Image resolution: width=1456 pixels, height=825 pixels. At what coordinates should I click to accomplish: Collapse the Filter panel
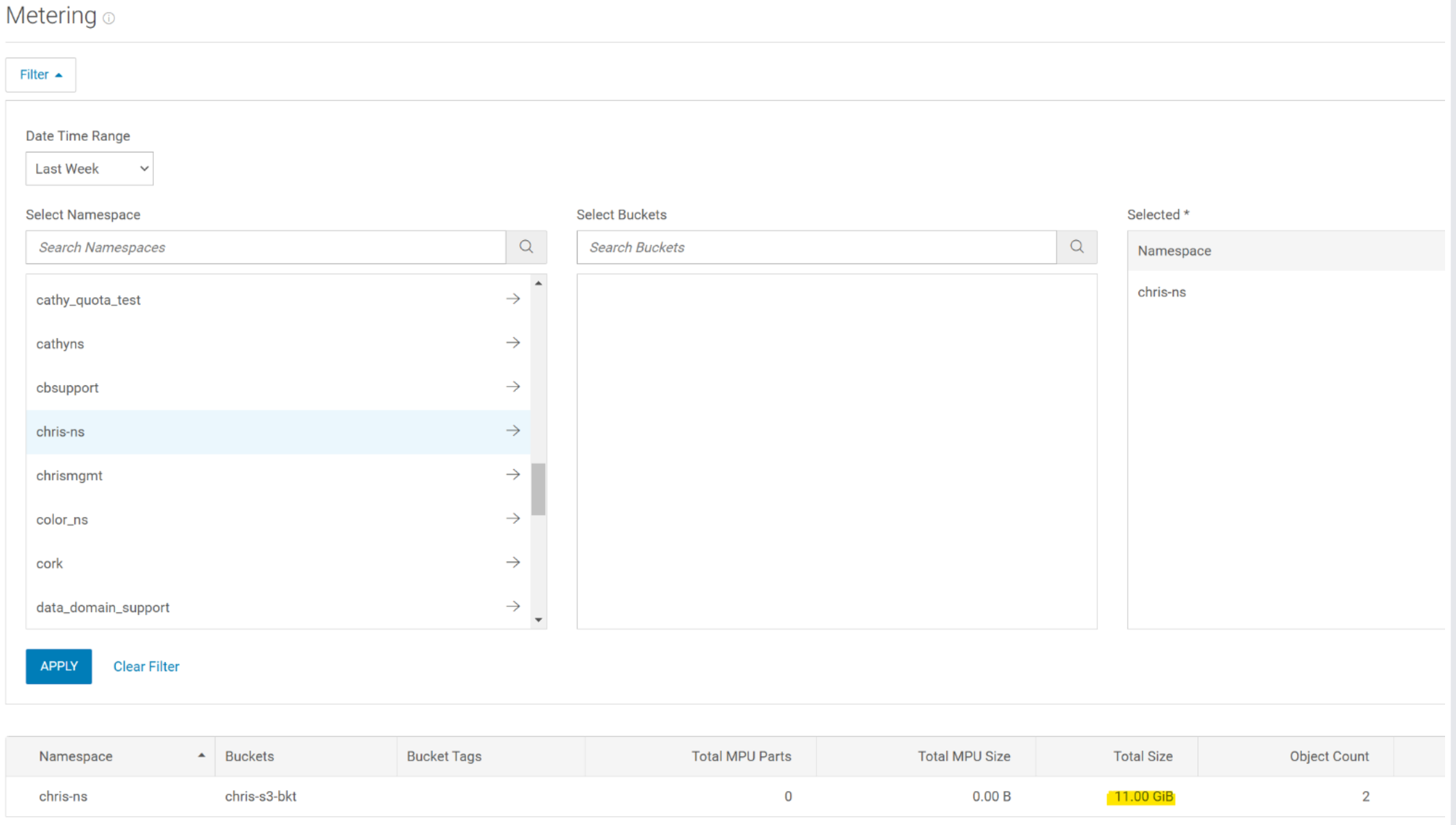tap(40, 75)
